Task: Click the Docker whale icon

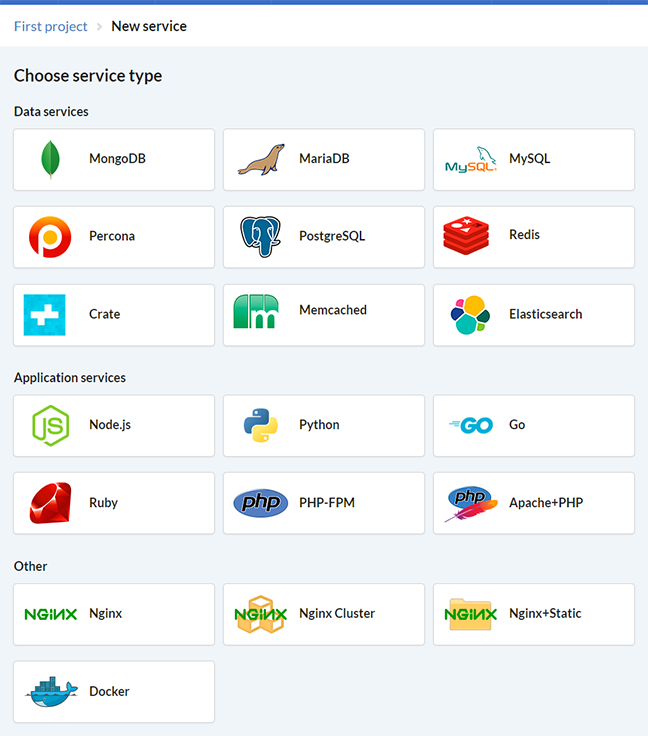Action: pos(50,691)
